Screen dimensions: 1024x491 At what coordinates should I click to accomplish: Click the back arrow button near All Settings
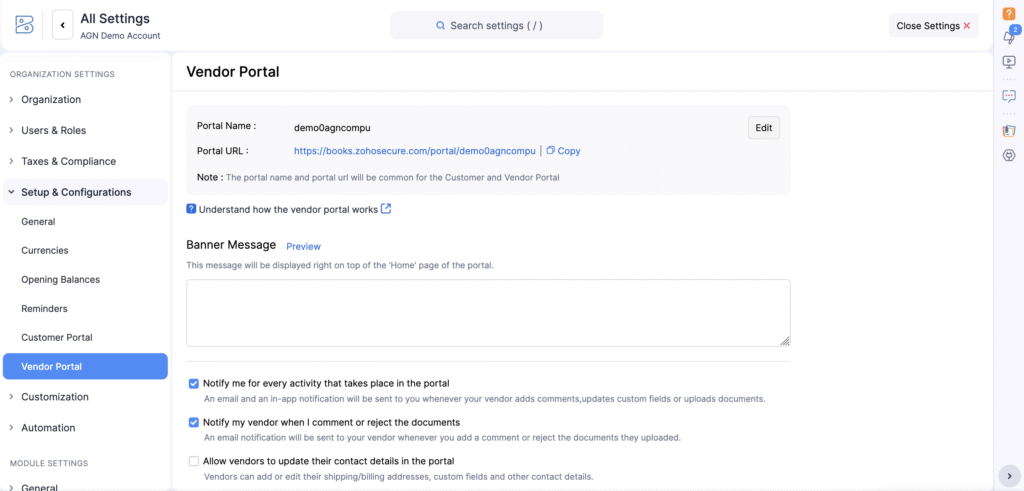coord(63,25)
